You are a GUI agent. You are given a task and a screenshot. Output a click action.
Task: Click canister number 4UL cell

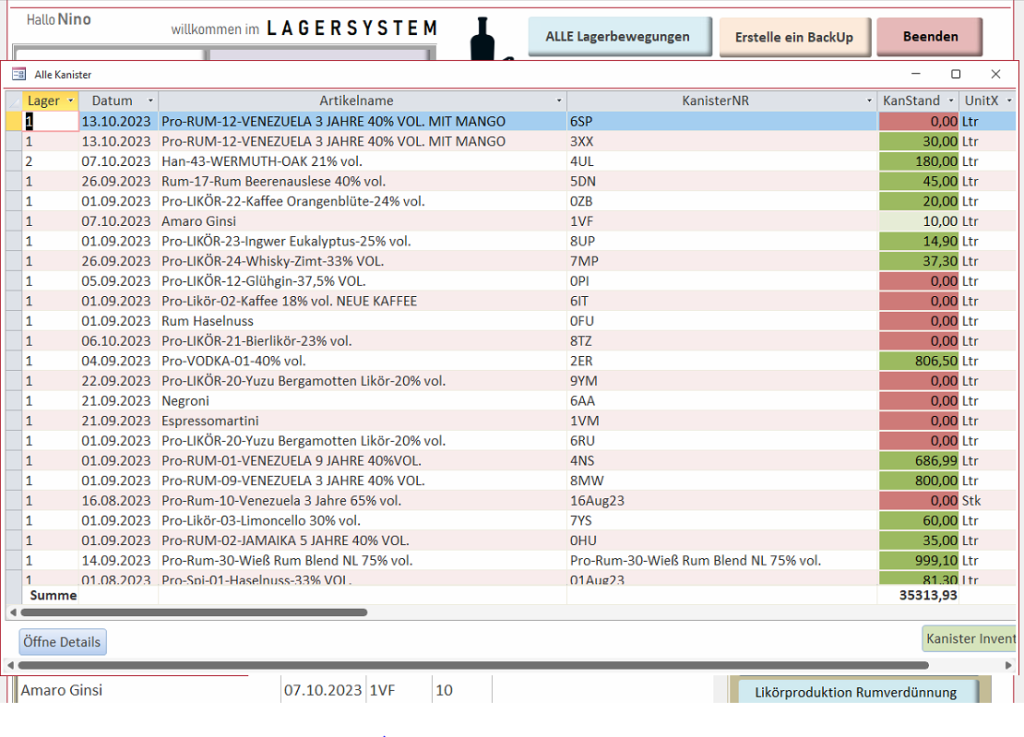[x=722, y=161]
